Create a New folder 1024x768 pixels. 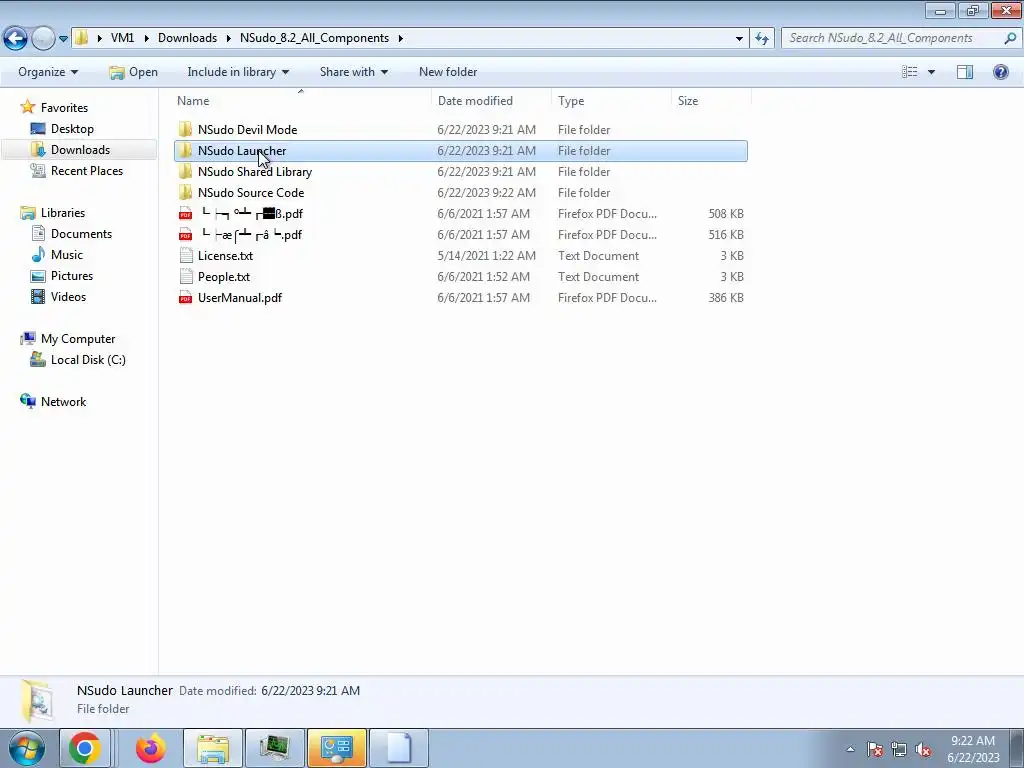(x=448, y=72)
